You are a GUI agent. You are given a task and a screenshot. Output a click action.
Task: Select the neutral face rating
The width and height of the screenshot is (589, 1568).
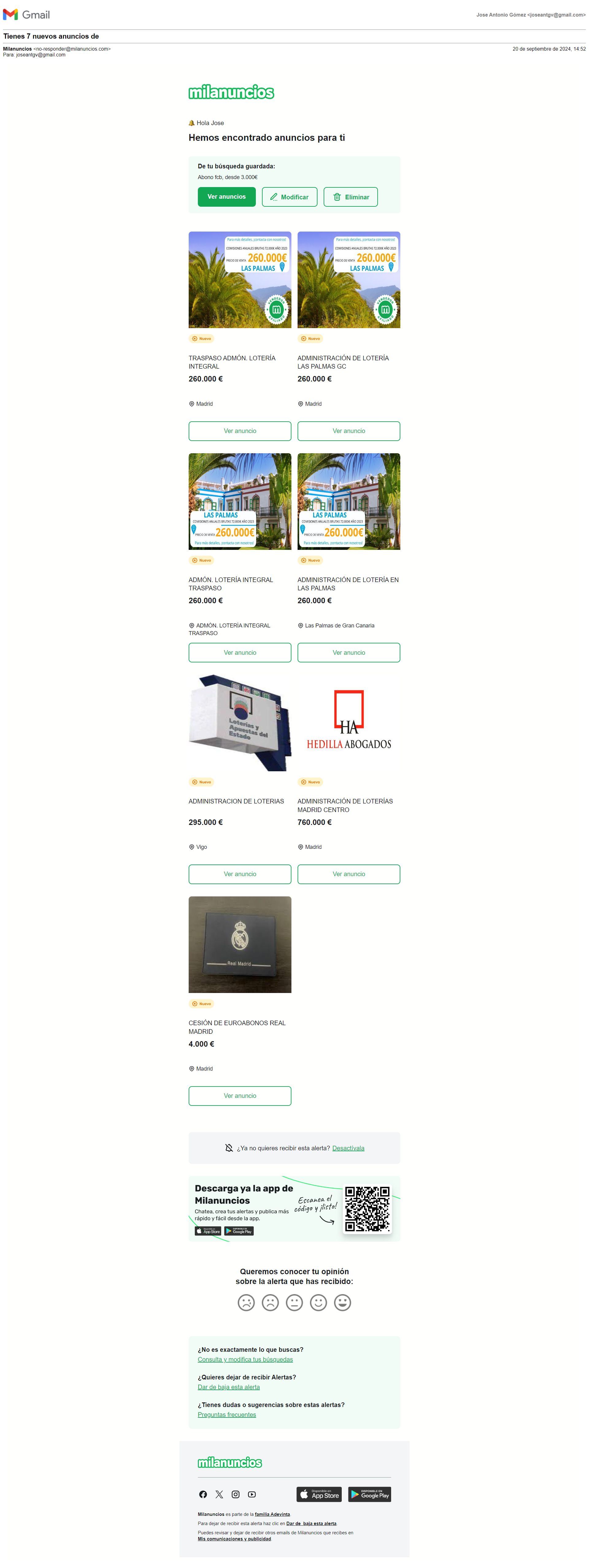(x=294, y=1302)
